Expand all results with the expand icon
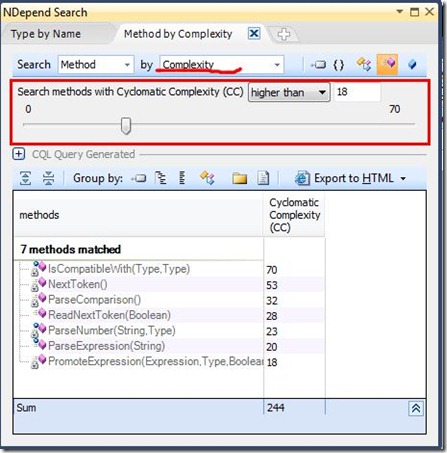Screen dimensions: 447x453 [x=25, y=178]
